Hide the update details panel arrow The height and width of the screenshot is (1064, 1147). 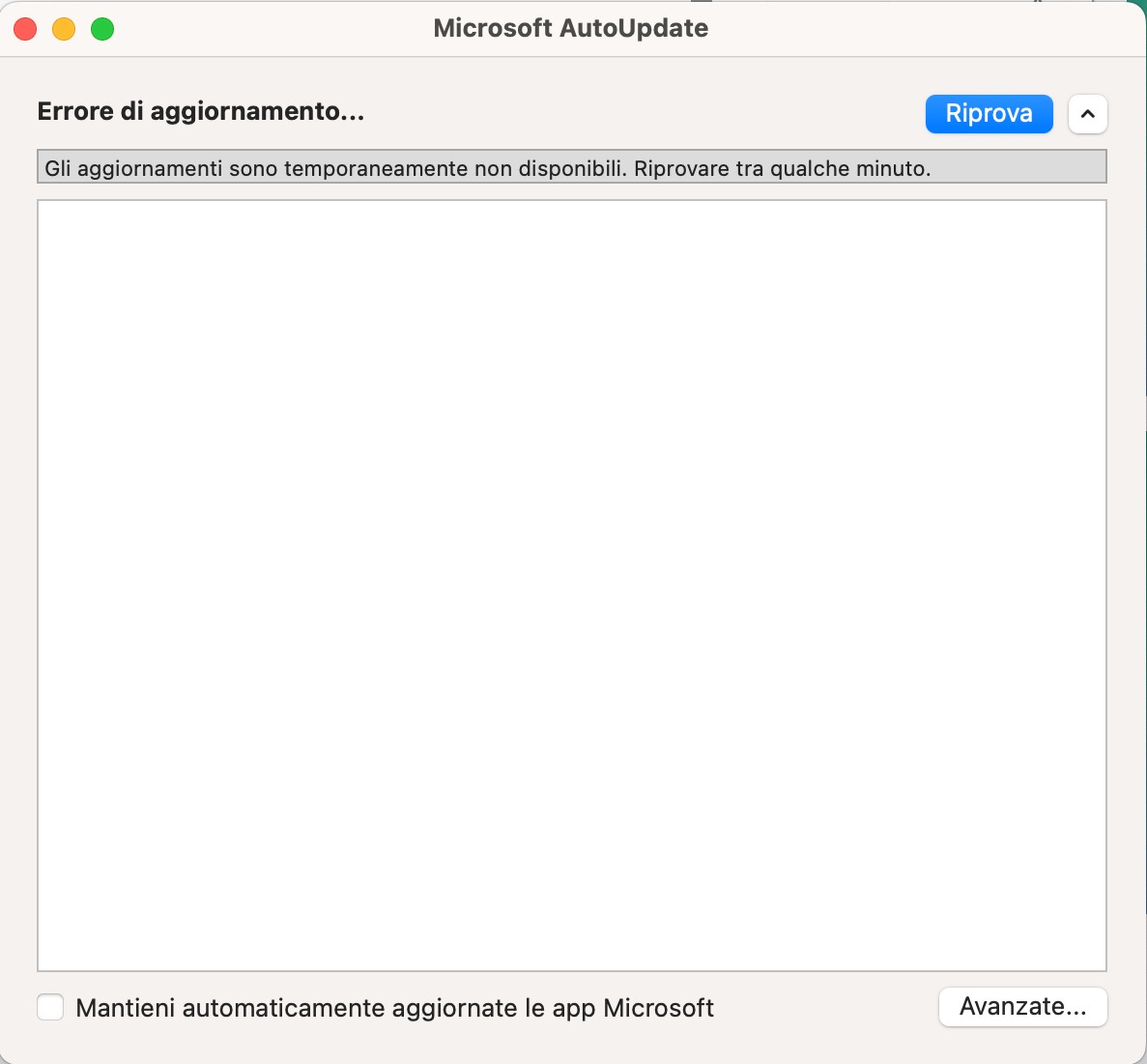coord(1088,113)
